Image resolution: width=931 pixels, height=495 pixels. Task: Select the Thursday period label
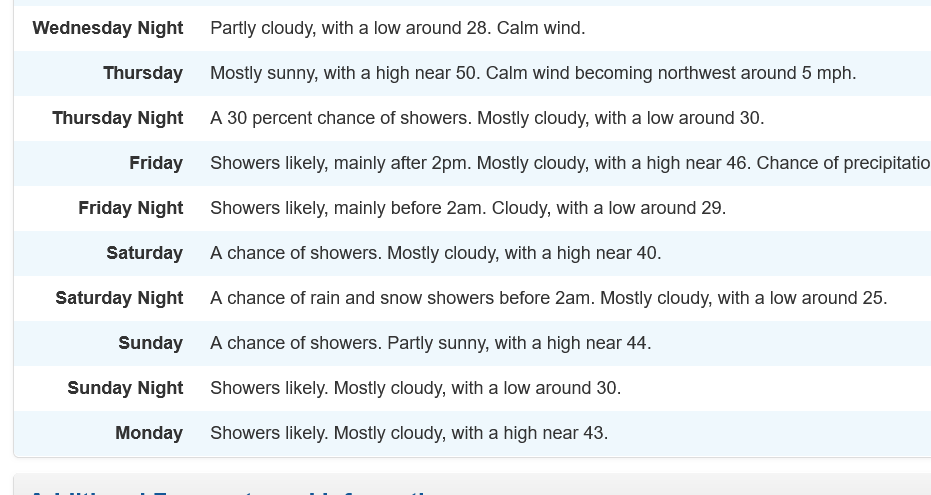pos(142,73)
